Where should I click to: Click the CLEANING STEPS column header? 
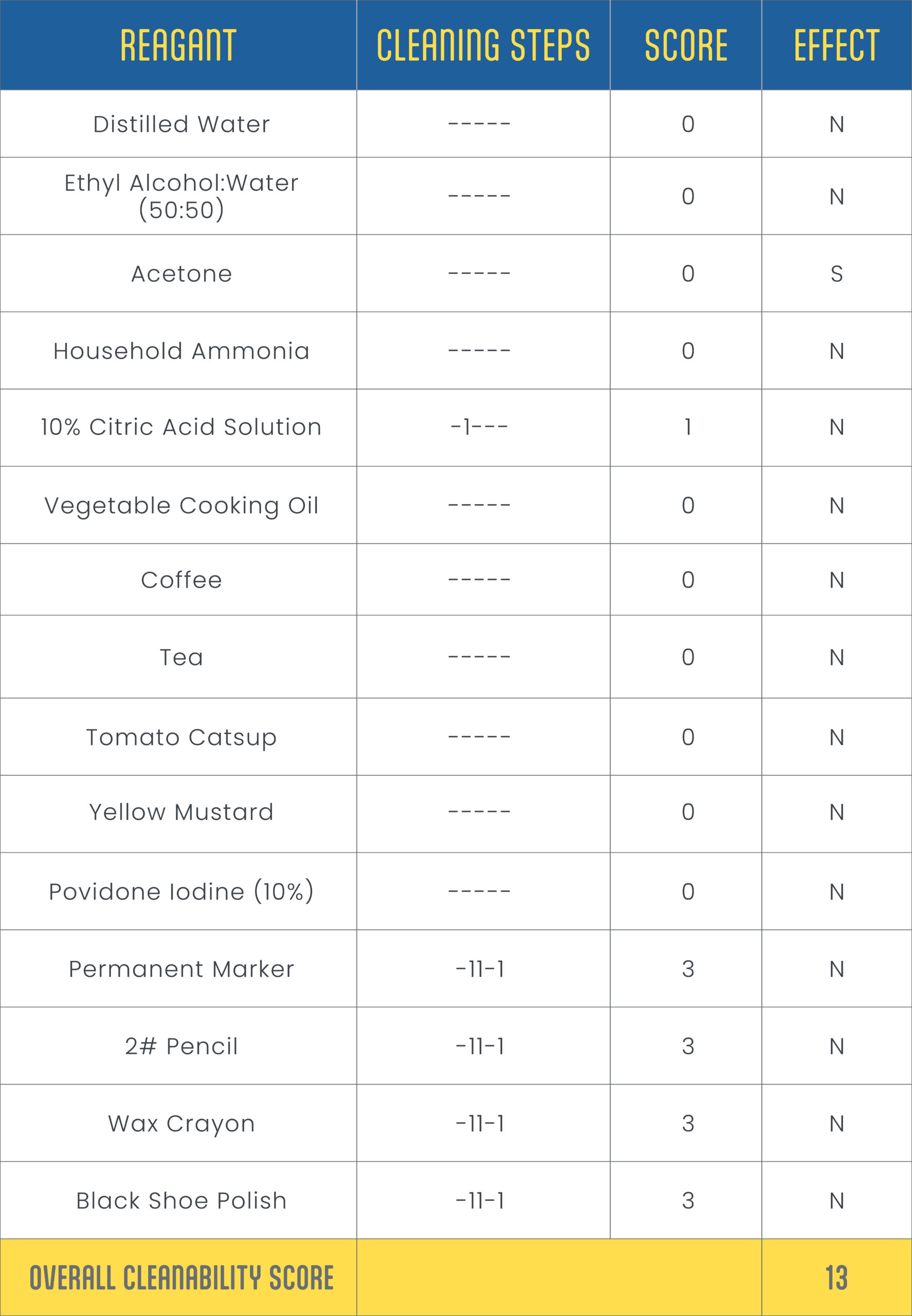483,45
